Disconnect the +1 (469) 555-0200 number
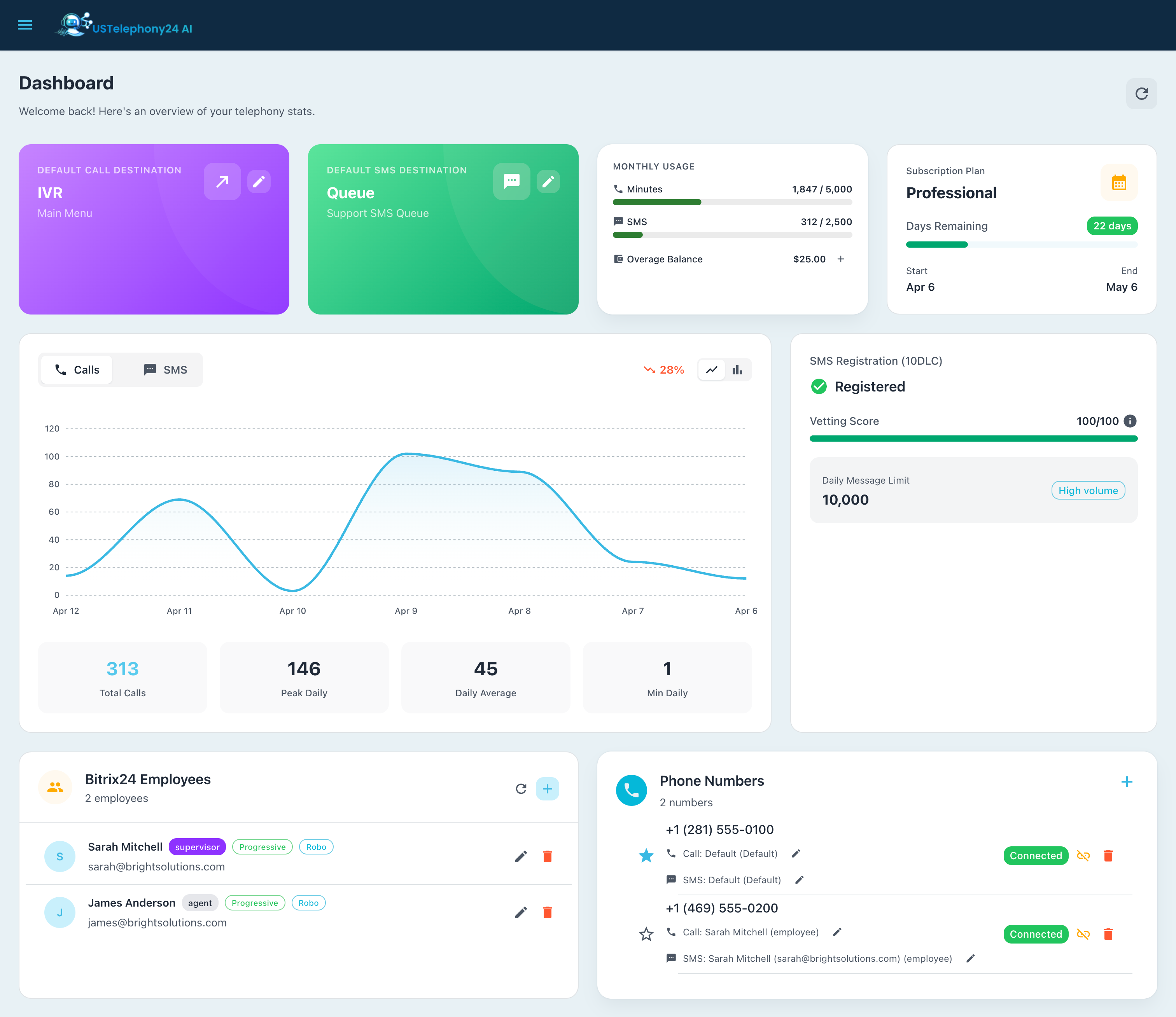This screenshot has height=1017, width=1176. [x=1083, y=934]
